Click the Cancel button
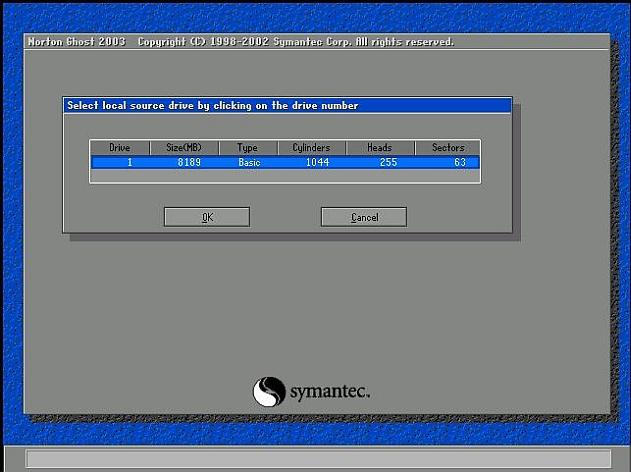 (x=364, y=217)
